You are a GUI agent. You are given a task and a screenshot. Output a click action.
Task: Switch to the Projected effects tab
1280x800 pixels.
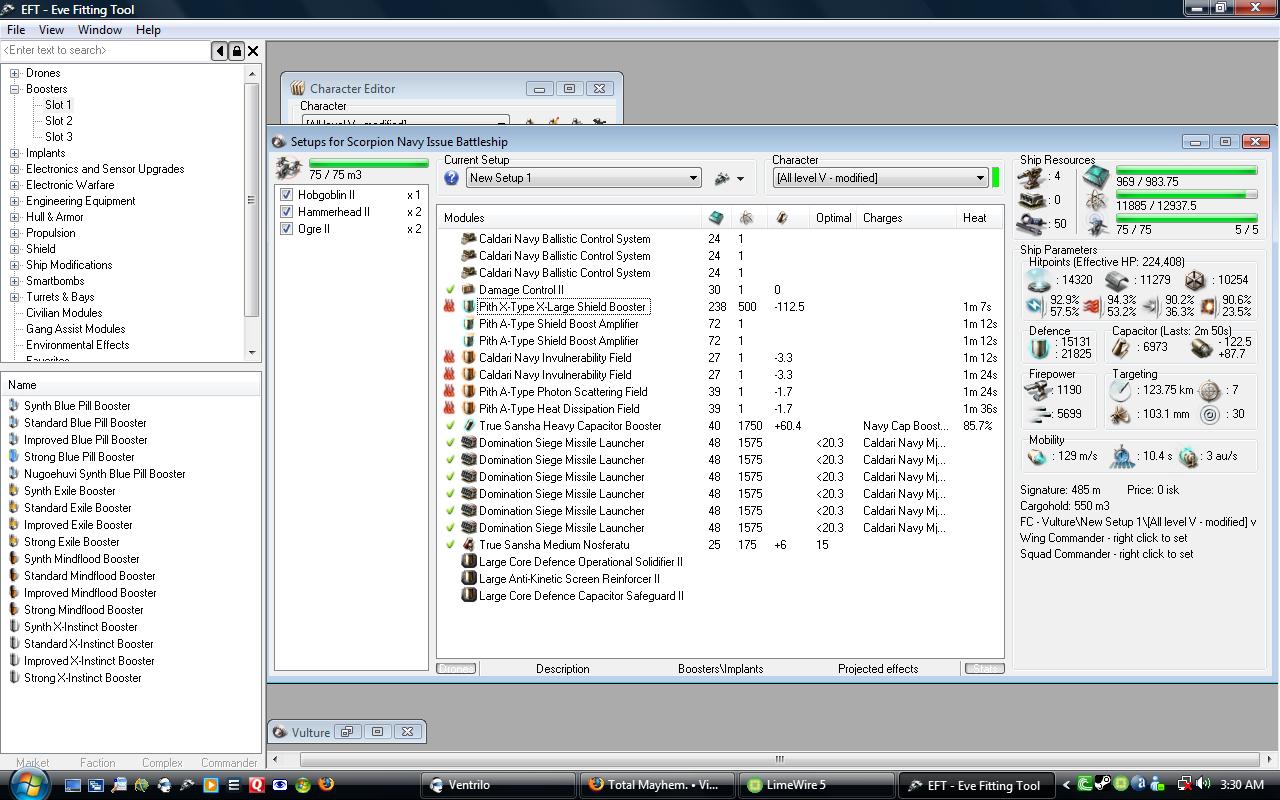(x=878, y=669)
